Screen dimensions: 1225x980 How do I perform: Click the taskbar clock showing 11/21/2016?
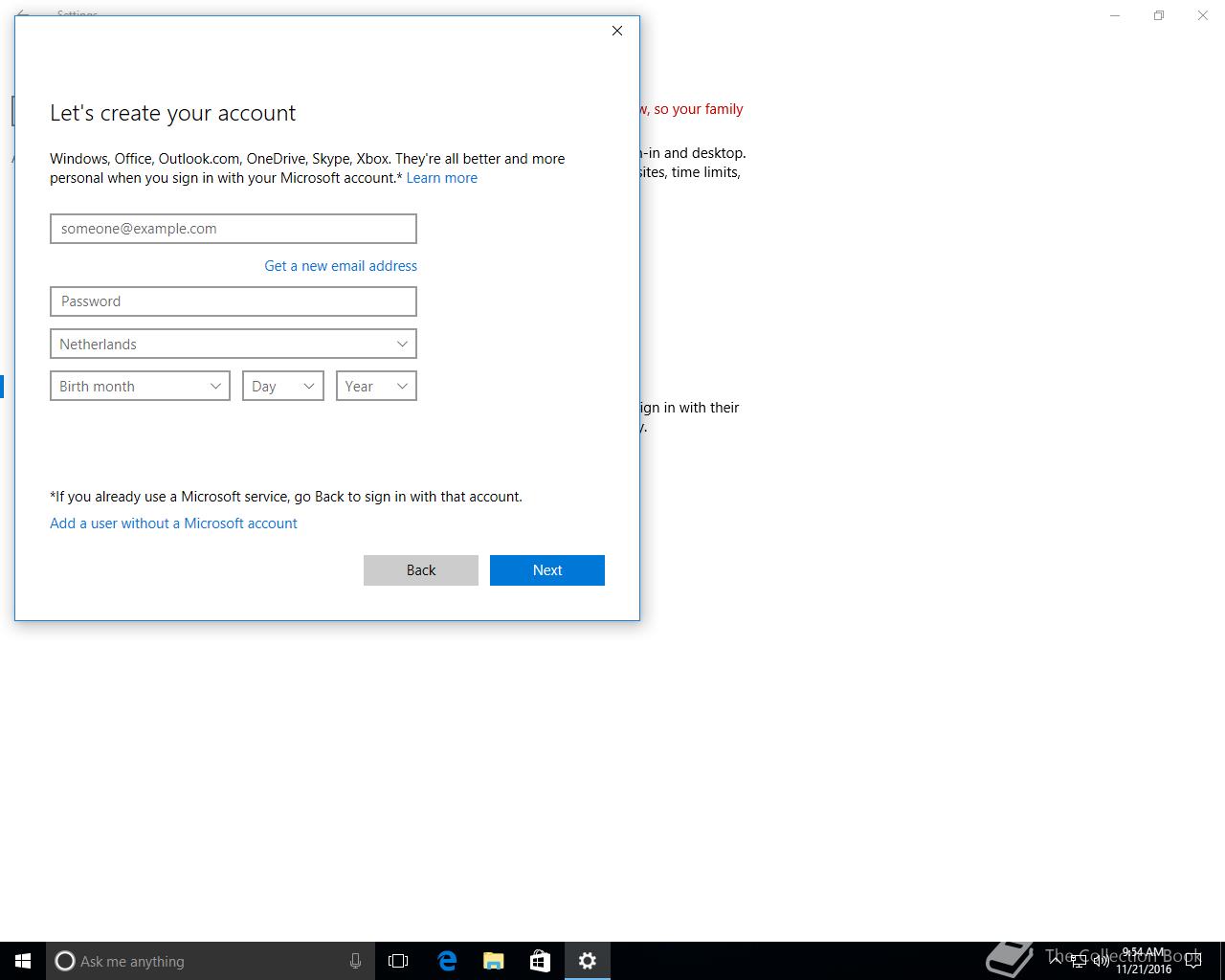click(x=1144, y=961)
